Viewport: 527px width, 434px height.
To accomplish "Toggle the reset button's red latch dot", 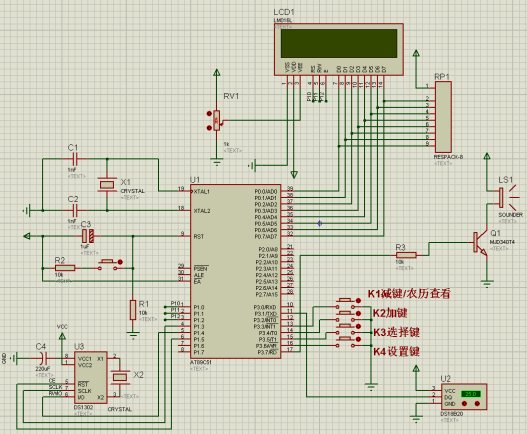I will coord(120,262).
